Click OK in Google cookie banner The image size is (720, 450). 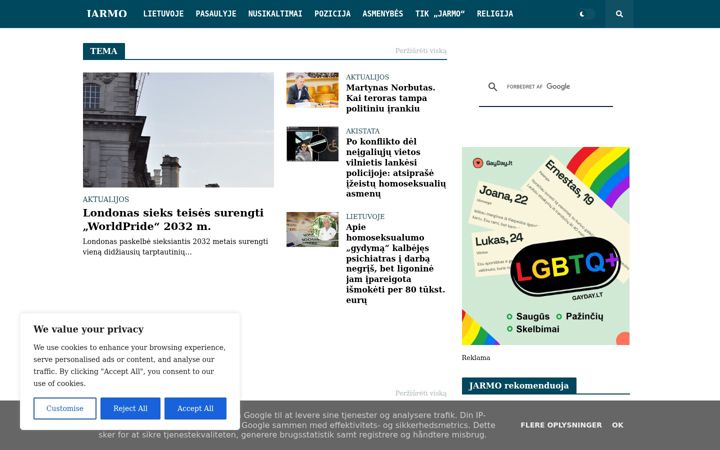[x=618, y=425]
